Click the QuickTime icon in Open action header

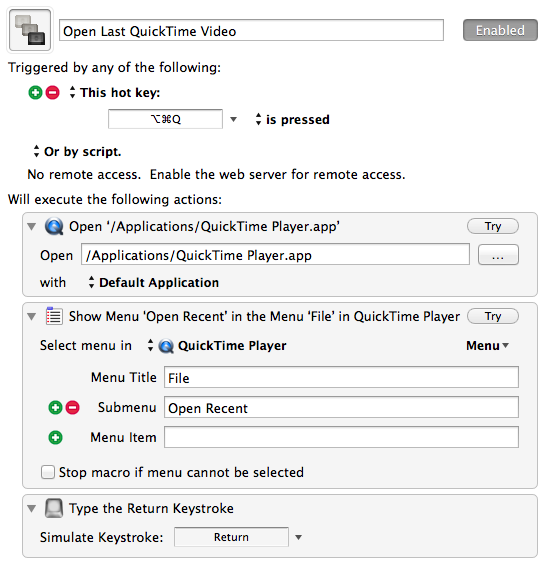54,227
